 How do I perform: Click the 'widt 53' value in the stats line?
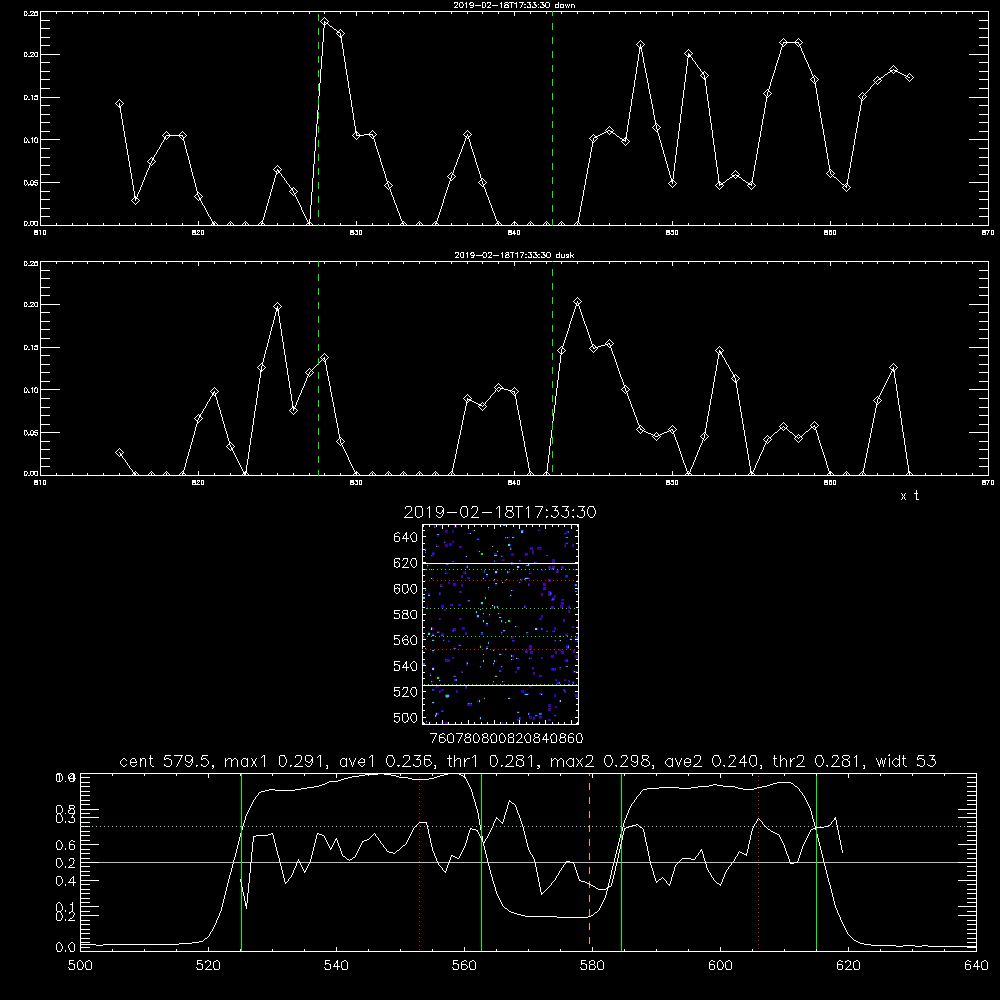click(x=906, y=761)
